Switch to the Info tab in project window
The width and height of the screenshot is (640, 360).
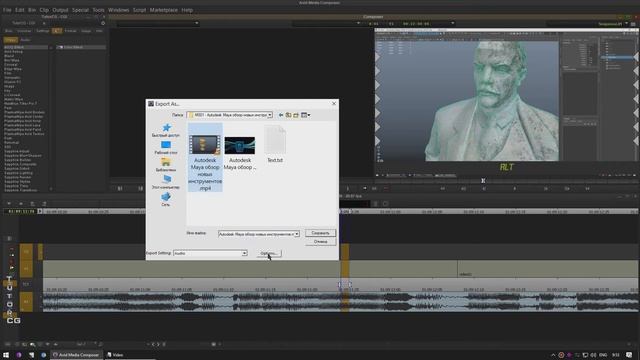point(99,31)
